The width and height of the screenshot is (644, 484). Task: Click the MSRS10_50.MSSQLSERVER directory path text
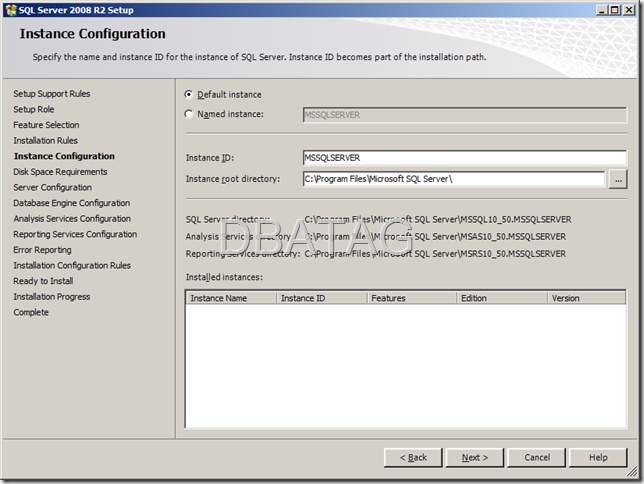click(435, 254)
